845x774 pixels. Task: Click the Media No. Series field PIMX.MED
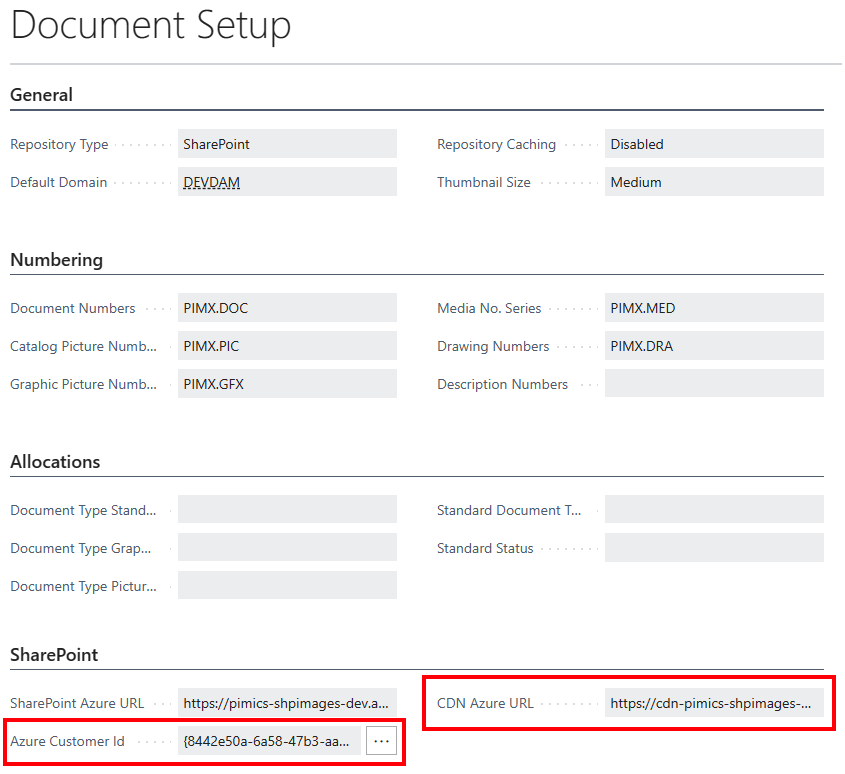(x=714, y=308)
